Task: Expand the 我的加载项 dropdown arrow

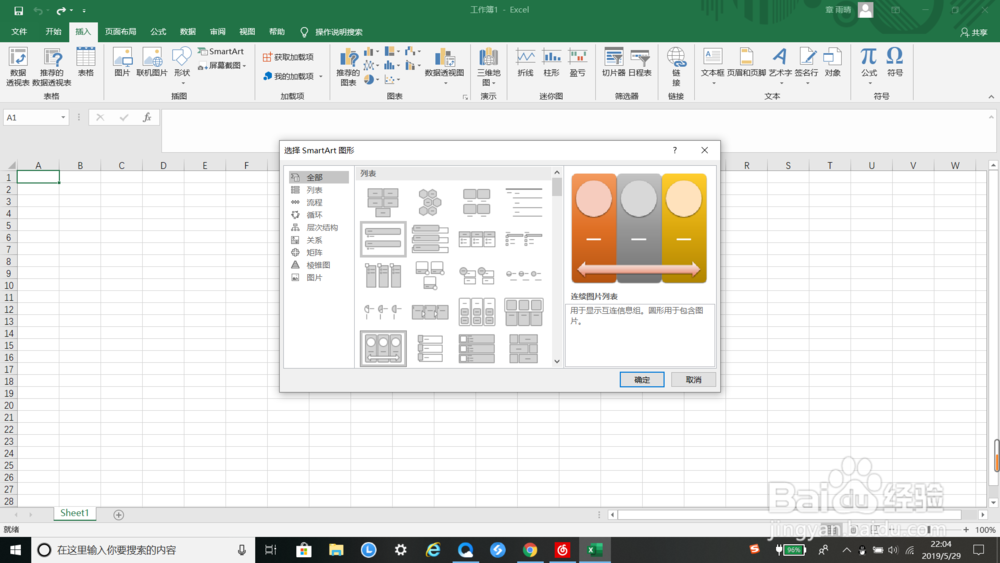Action: click(321, 77)
